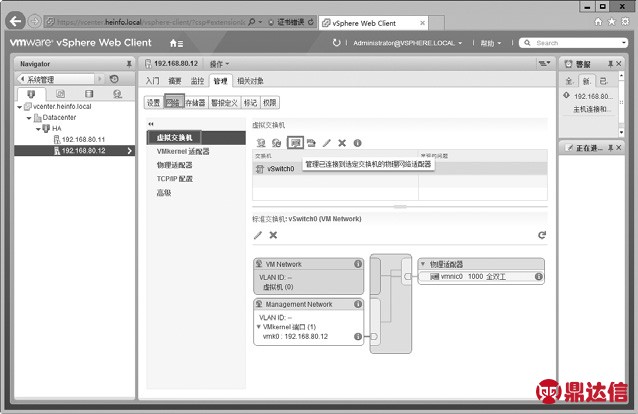Click Manage physical network adapters icon
This screenshot has height=414, width=638.
295,143
